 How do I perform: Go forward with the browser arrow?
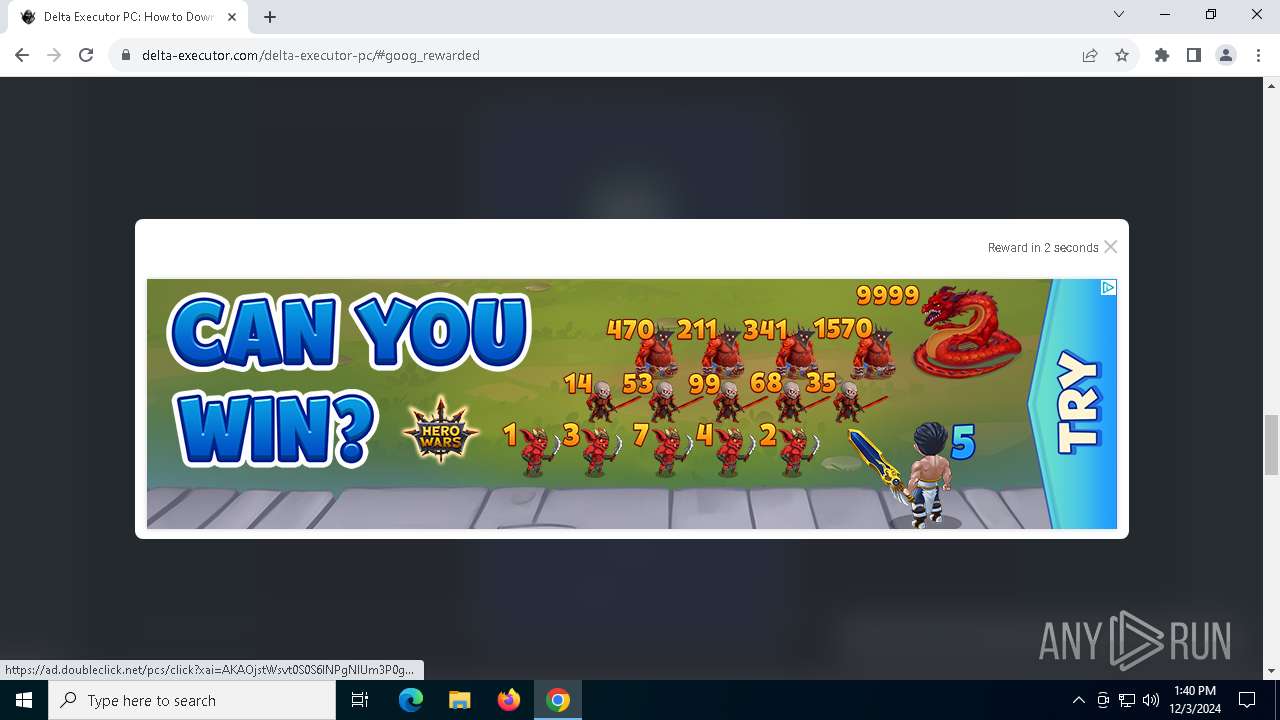tap(54, 55)
